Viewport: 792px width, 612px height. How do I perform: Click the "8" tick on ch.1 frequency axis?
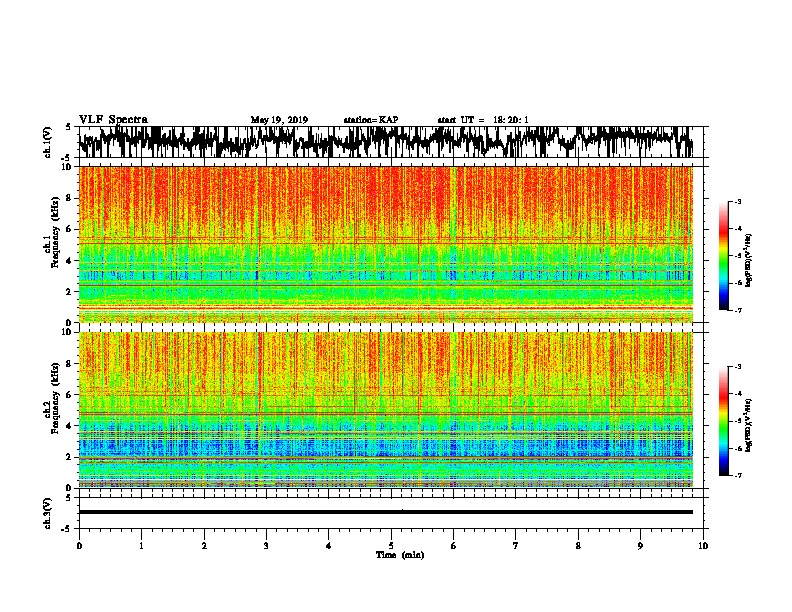(69, 198)
